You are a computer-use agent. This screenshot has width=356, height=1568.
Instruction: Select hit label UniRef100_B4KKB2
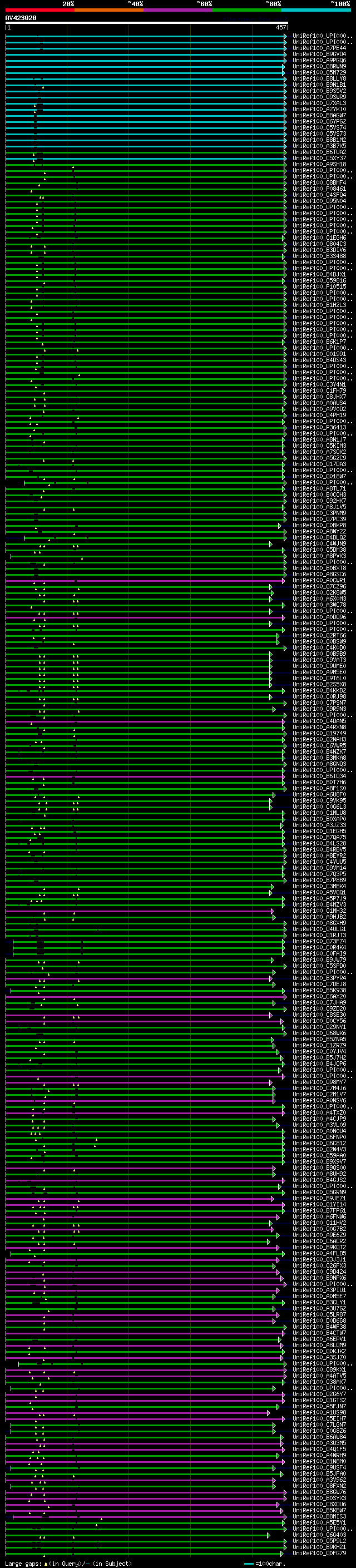pos(319,690)
